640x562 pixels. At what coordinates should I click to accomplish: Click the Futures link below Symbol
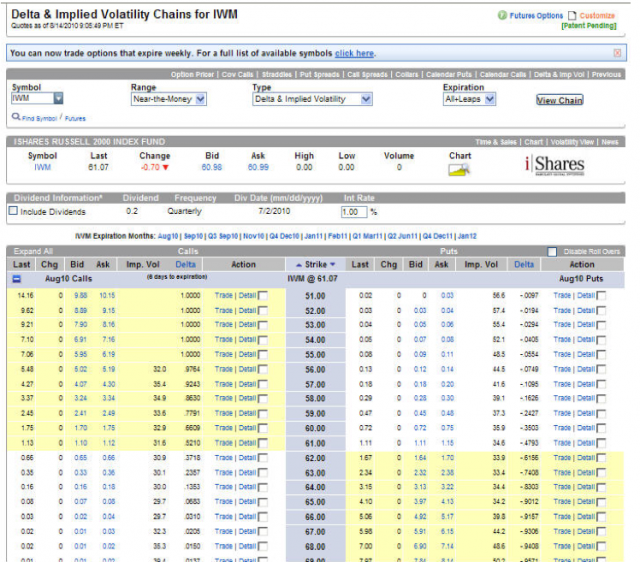75,119
